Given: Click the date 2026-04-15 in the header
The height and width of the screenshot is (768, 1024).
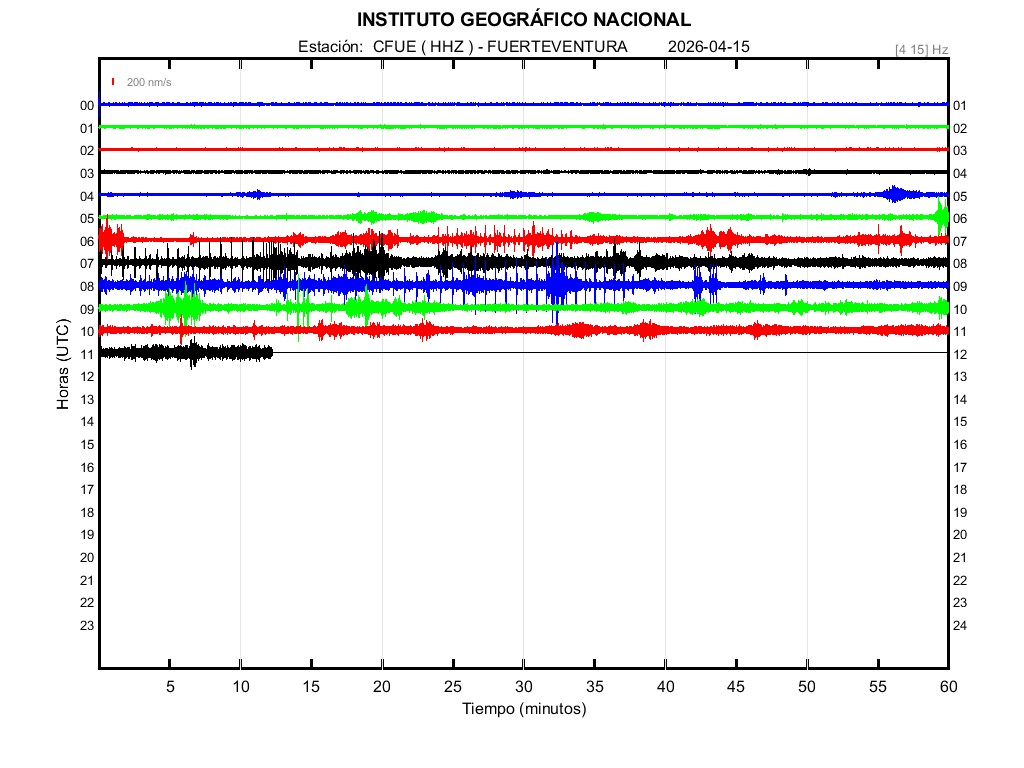Looking at the screenshot, I should click(x=708, y=47).
